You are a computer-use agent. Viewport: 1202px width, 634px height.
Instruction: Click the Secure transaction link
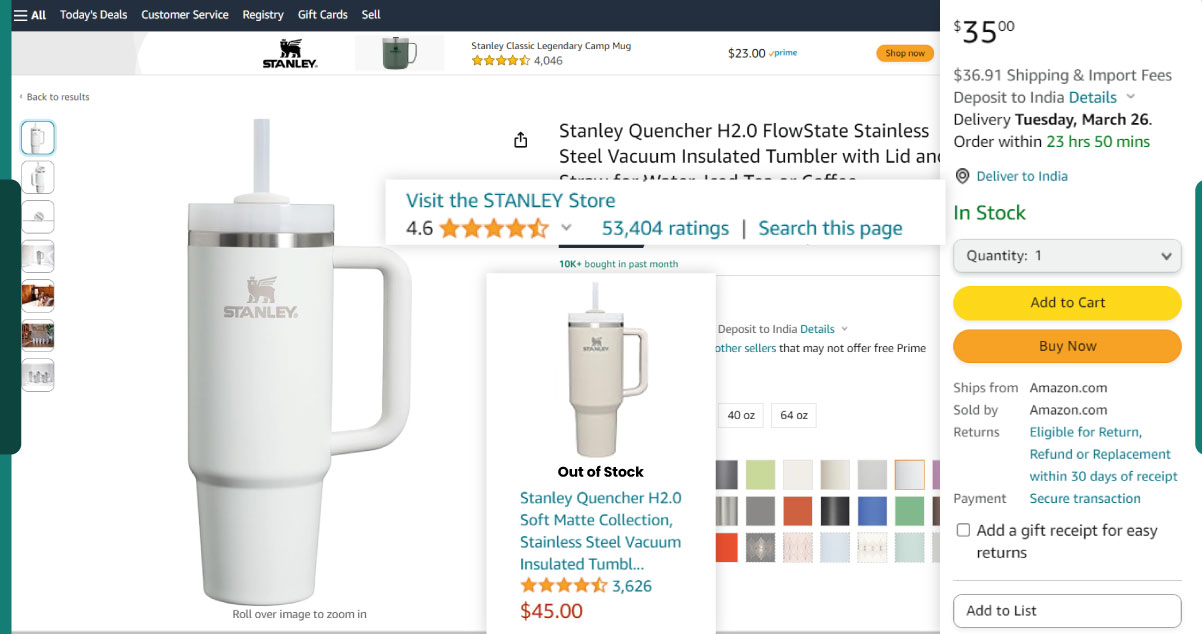point(1084,498)
